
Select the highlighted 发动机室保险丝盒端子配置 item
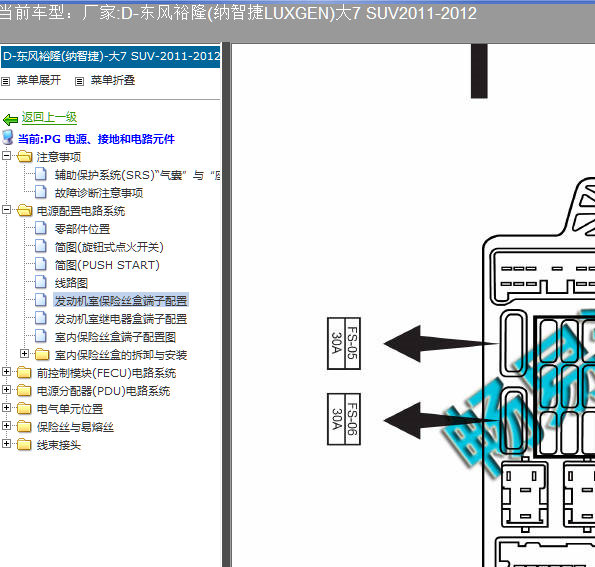[121, 301]
